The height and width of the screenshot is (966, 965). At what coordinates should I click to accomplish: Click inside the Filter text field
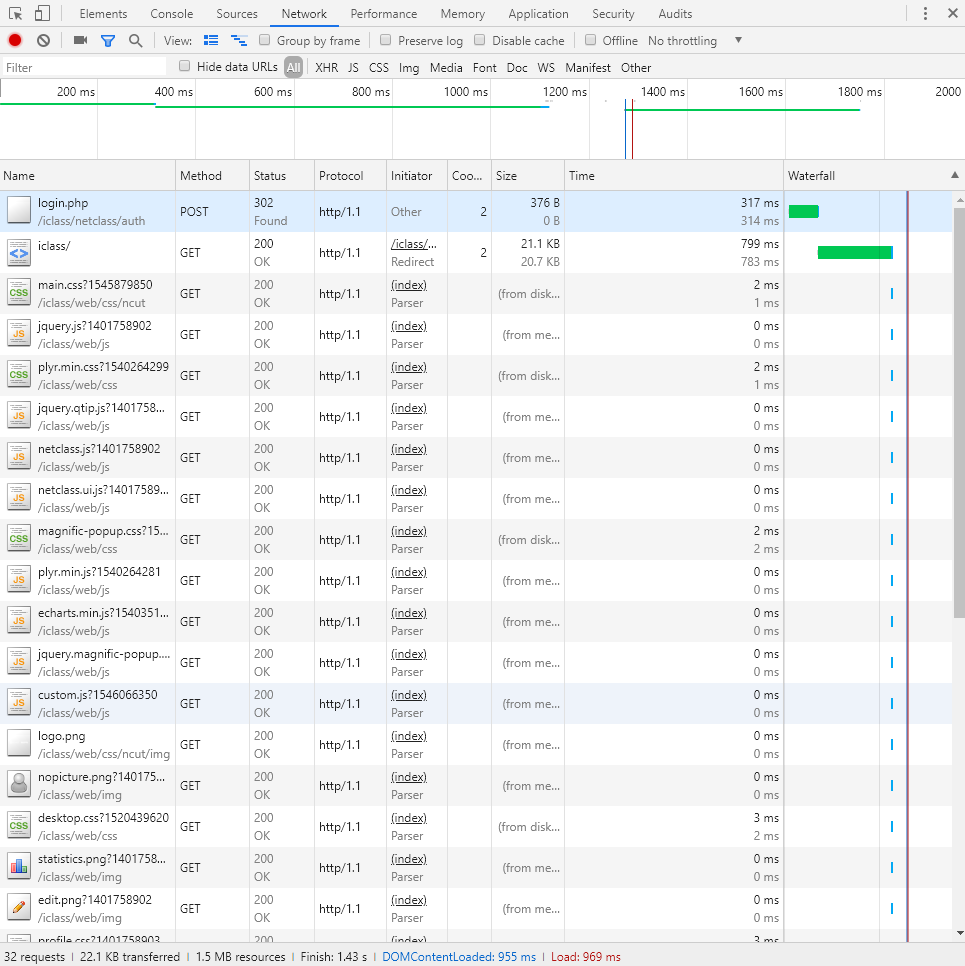[85, 68]
